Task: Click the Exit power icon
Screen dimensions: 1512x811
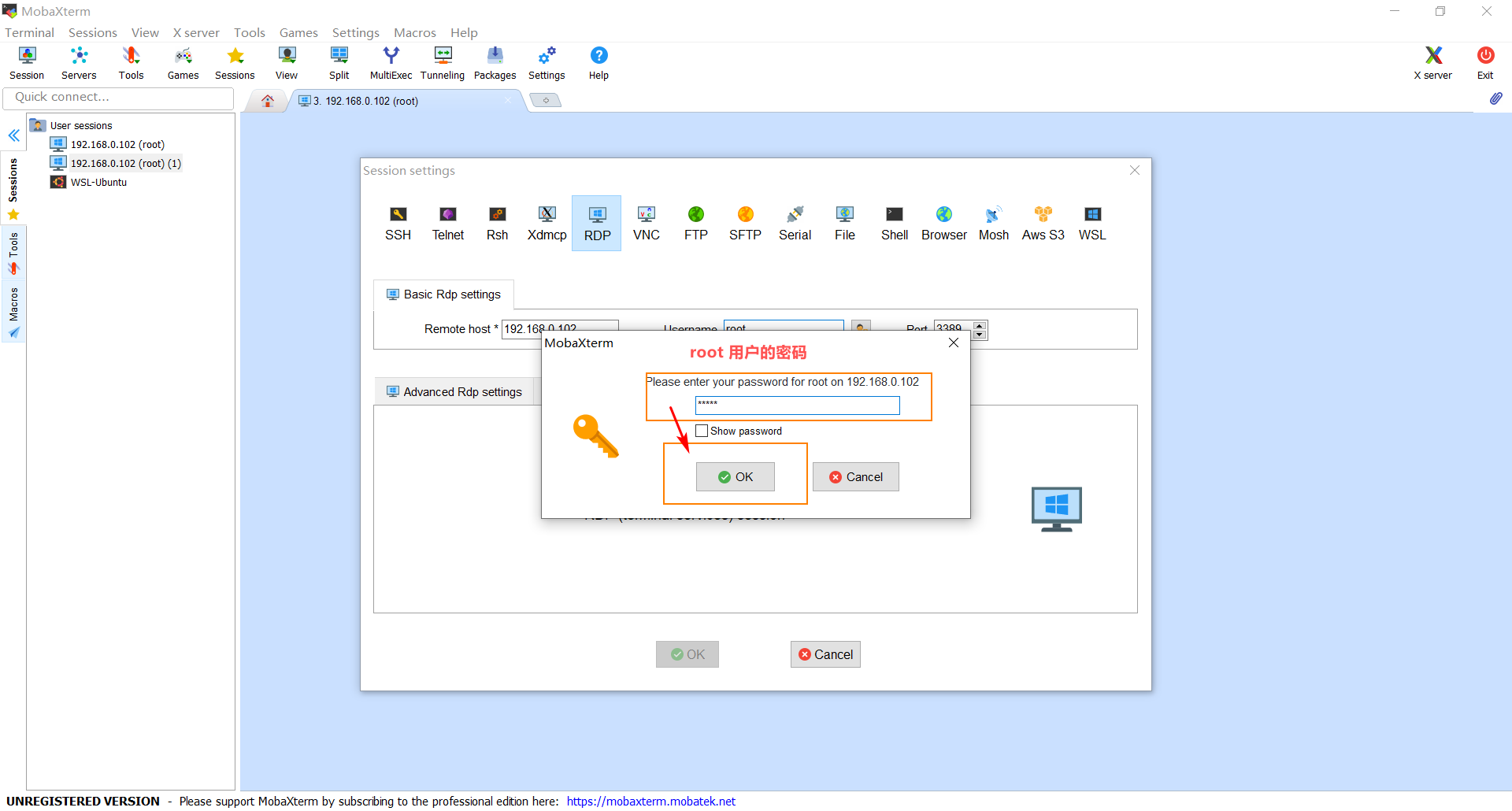Action: 1485,63
